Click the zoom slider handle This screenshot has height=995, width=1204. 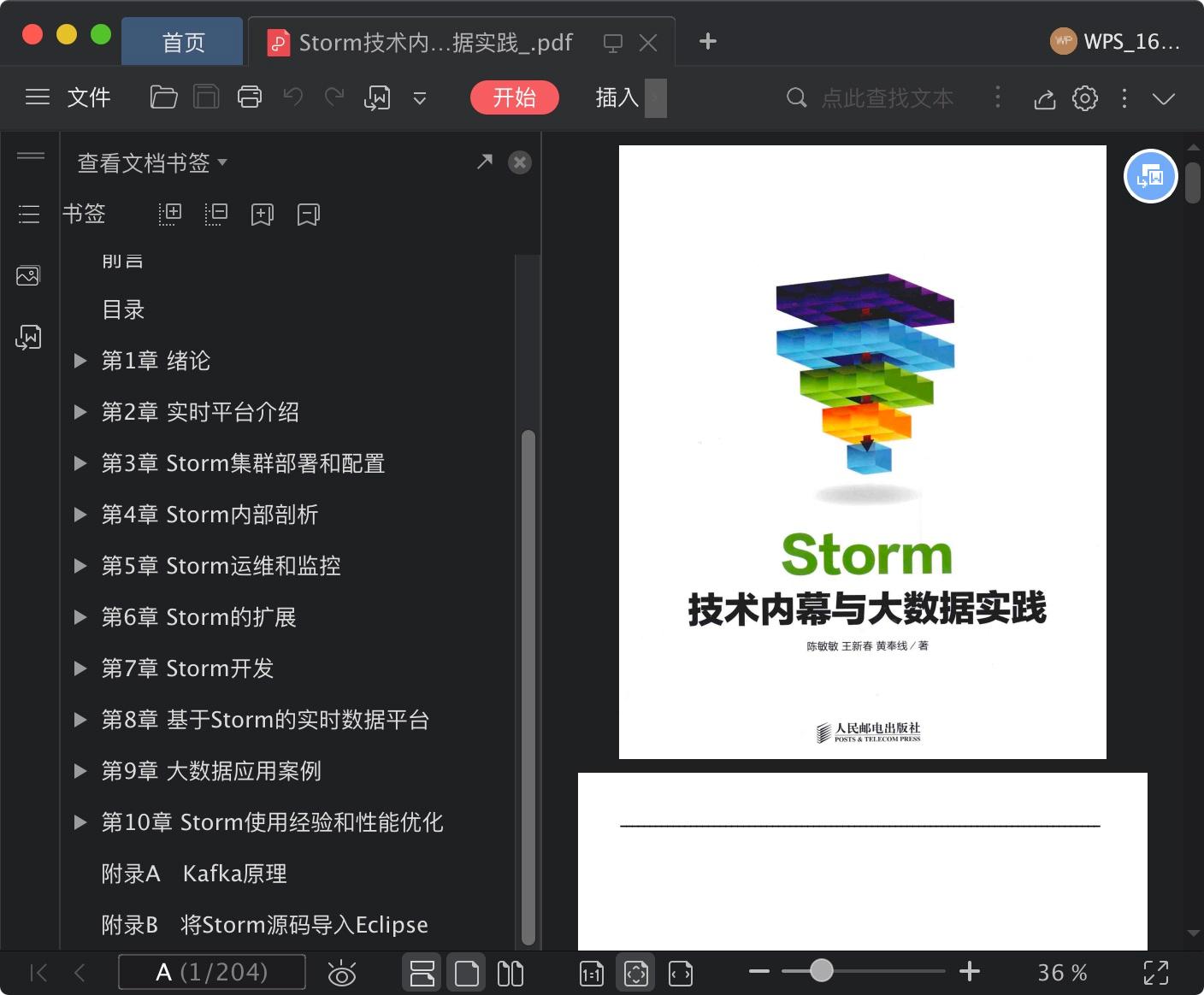tap(821, 970)
